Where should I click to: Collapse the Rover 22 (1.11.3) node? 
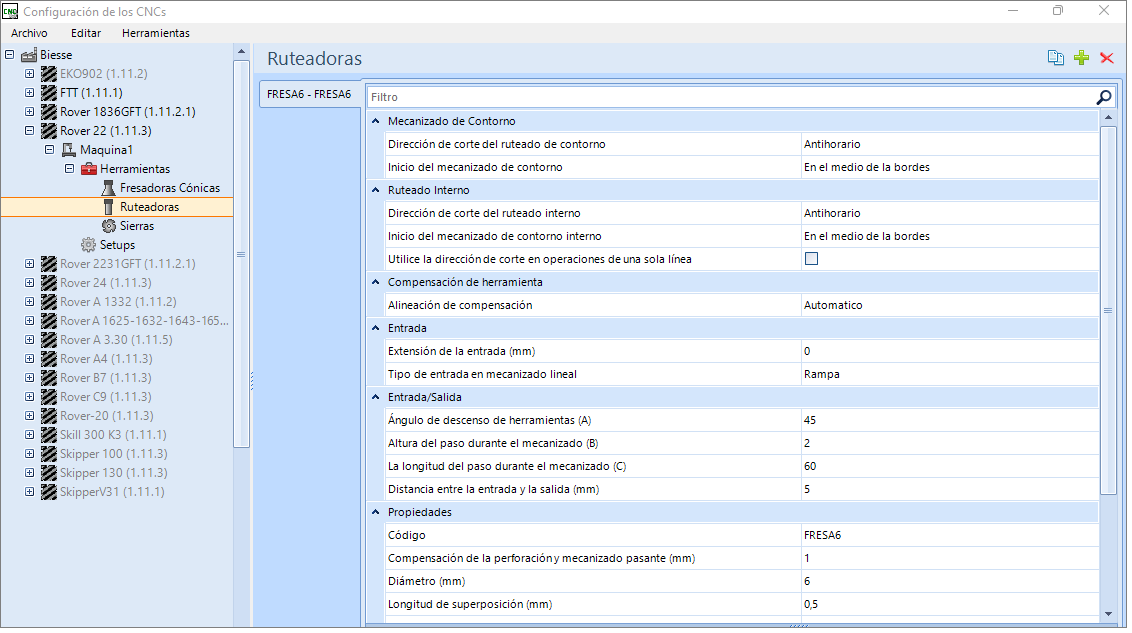tap(30, 131)
